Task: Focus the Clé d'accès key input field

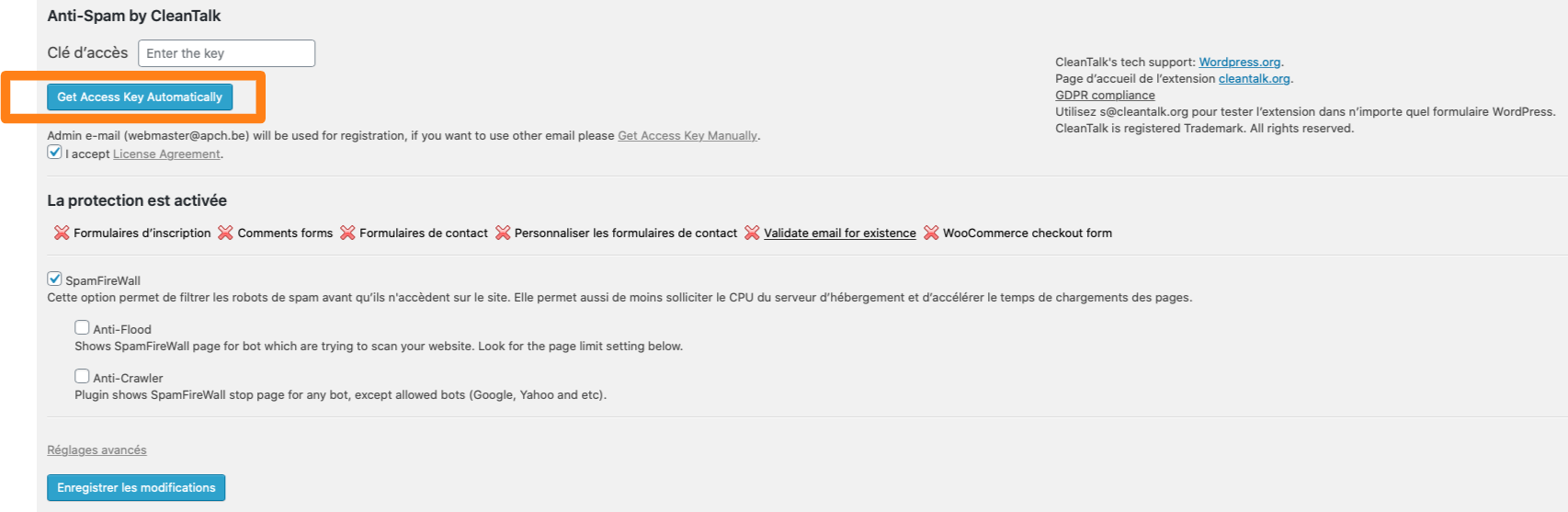Action: 226,53
